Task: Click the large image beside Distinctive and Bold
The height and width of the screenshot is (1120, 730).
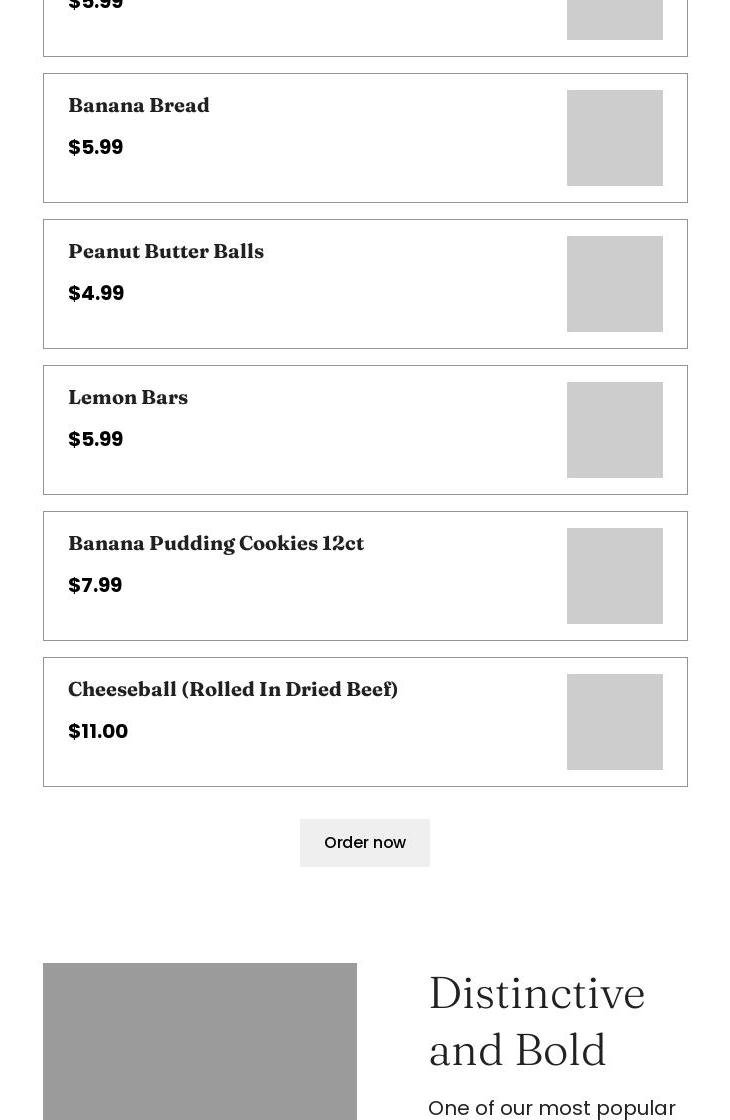Action: click(x=199, y=1041)
